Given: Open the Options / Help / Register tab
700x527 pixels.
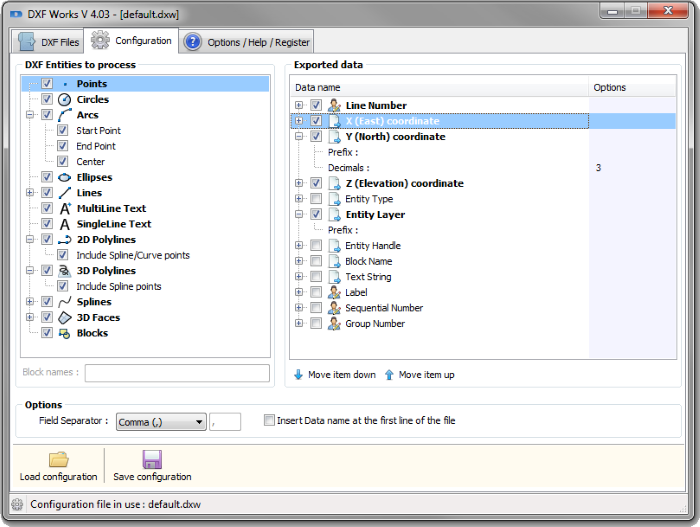Looking at the screenshot, I should pos(246,42).
